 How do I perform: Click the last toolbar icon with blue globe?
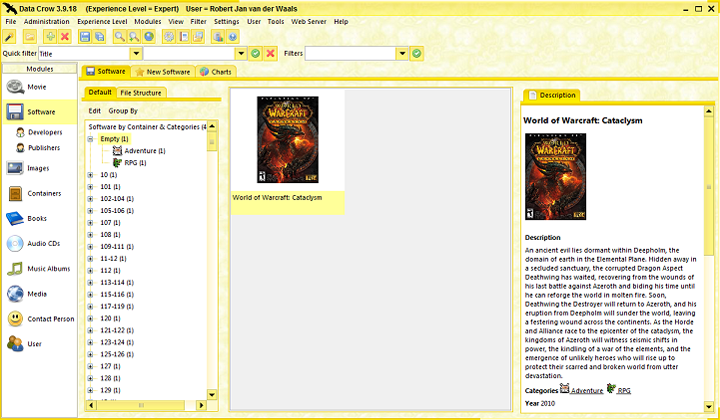pyautogui.click(x=233, y=37)
